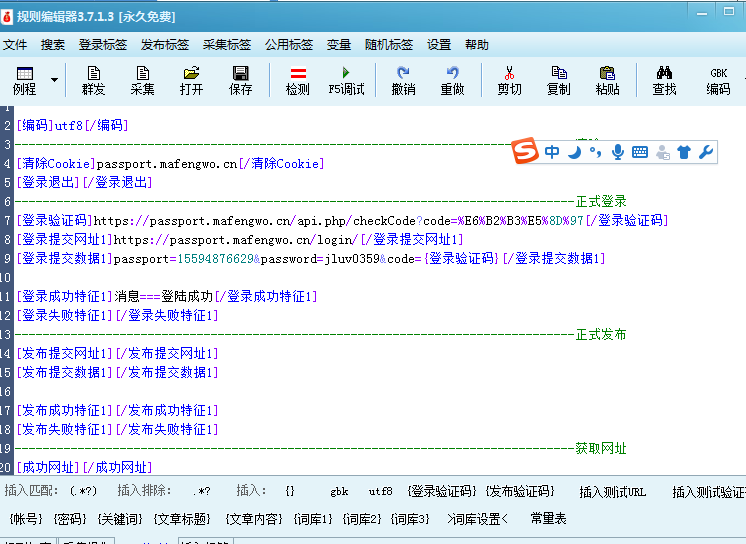This screenshot has width=746, height=544.
Task: Insert the utf8 encoding tag
Action: coord(381,491)
